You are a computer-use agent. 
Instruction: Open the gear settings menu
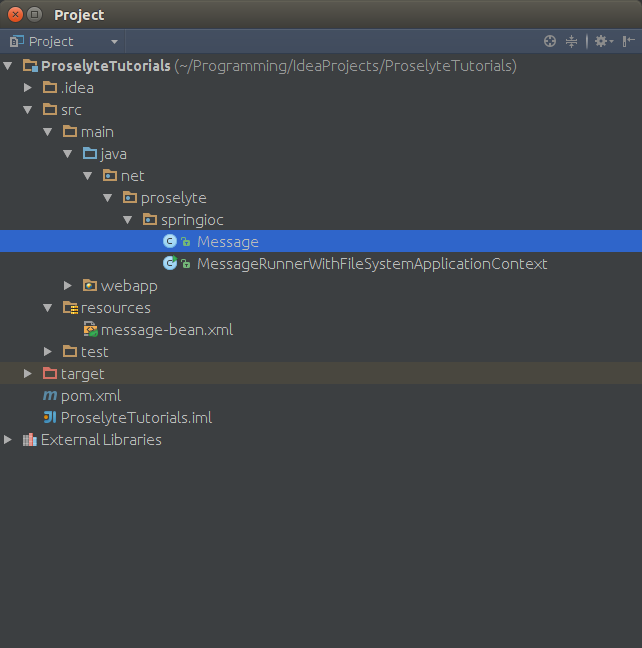[x=600, y=41]
